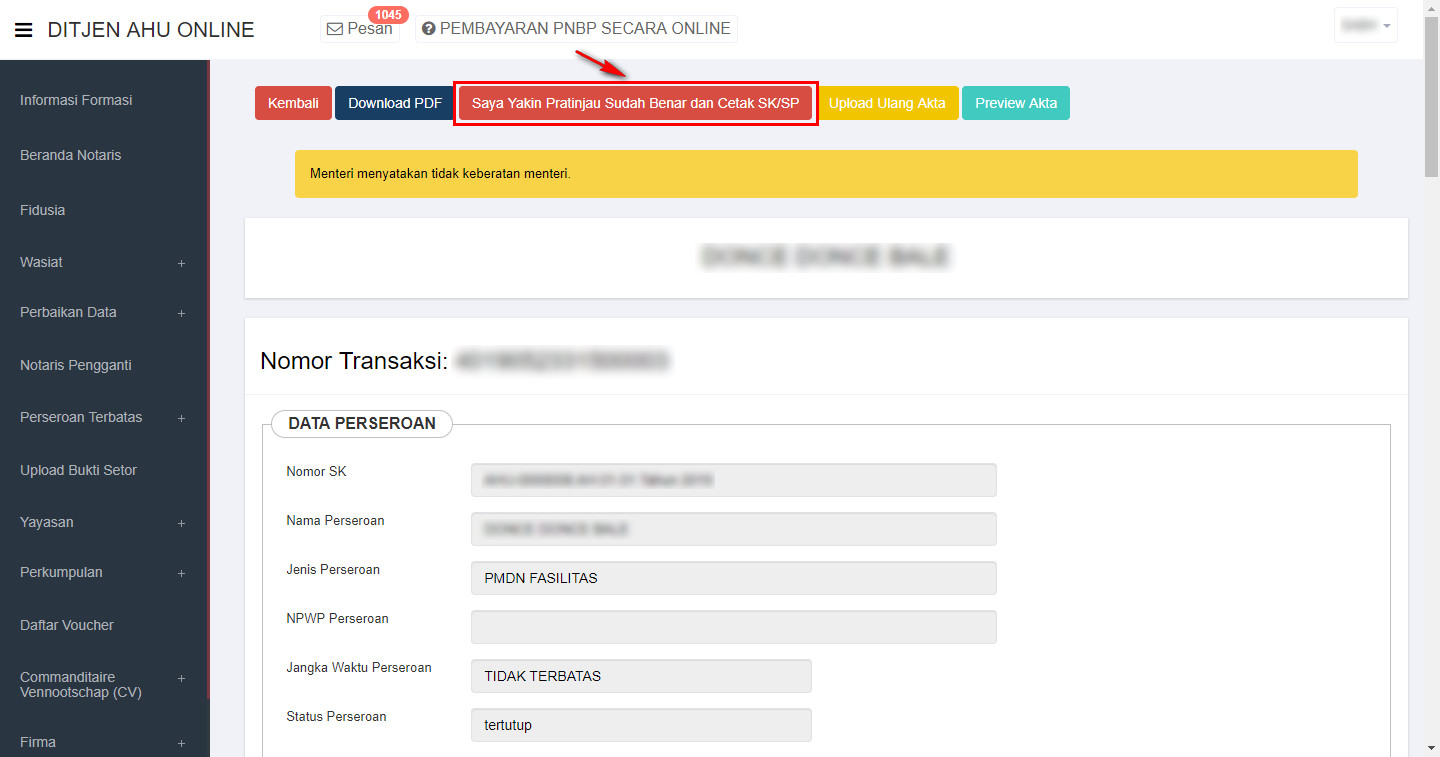Expand Perseroan Terbatas submenu plus icon
Screen dimensions: 1440x757
(181, 418)
